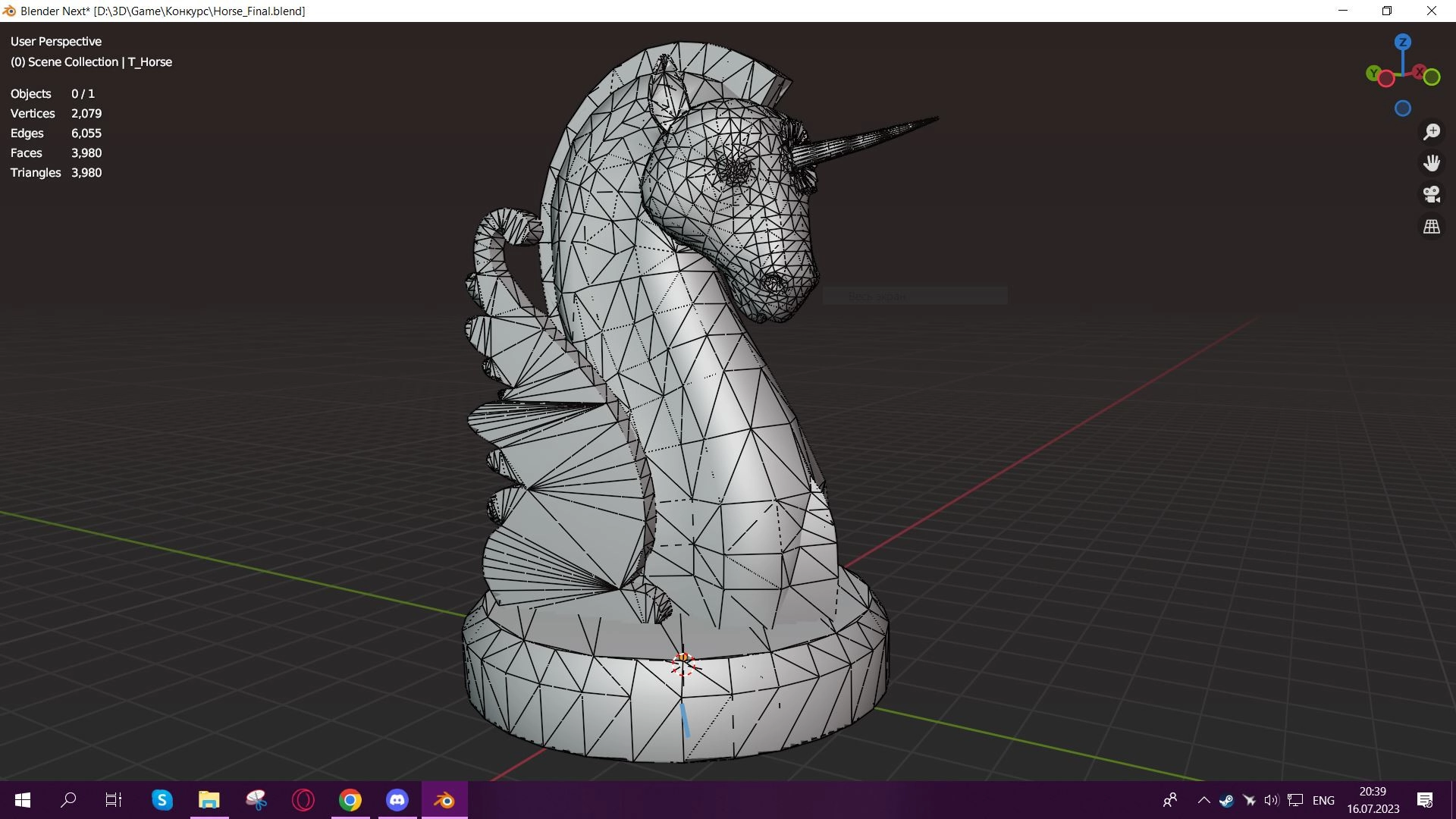Click the negative Z blue gizmo circle
Screen dimensions: 1456x819
(x=1403, y=108)
